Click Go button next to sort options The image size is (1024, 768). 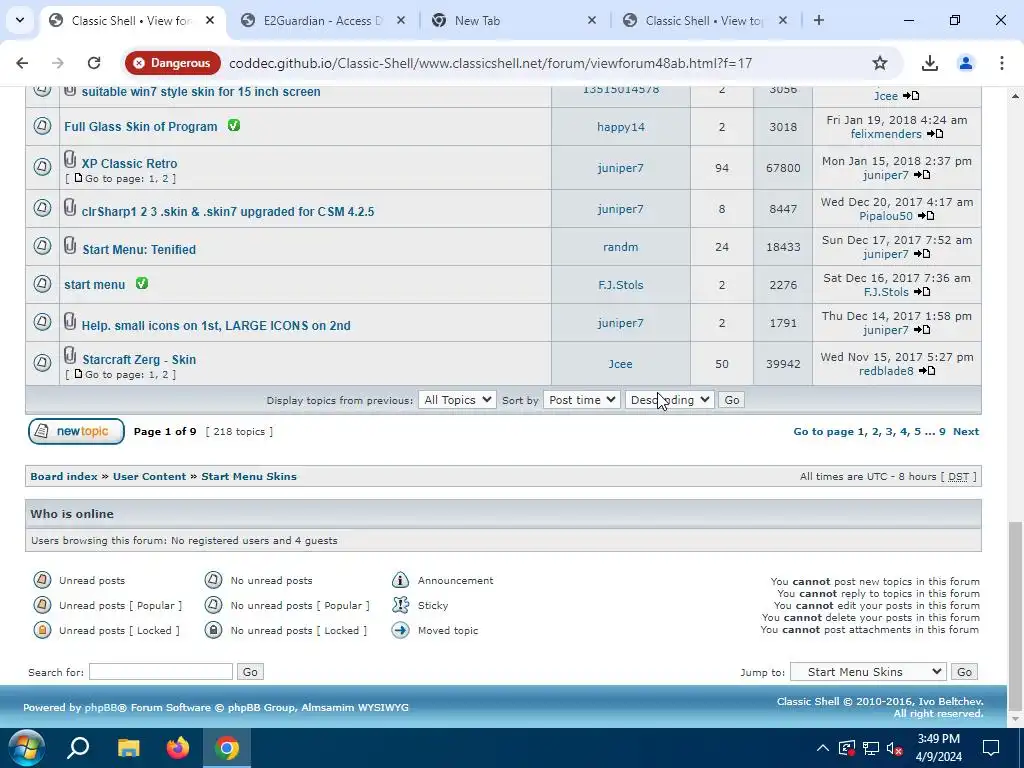[732, 400]
